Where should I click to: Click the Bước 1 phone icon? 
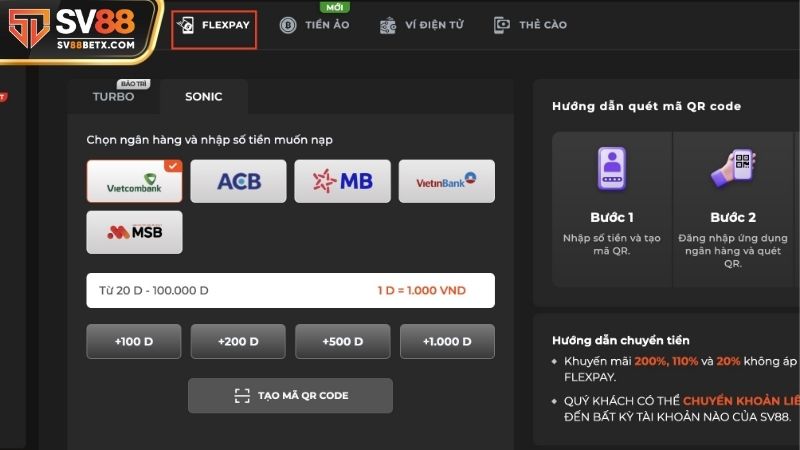coord(612,168)
